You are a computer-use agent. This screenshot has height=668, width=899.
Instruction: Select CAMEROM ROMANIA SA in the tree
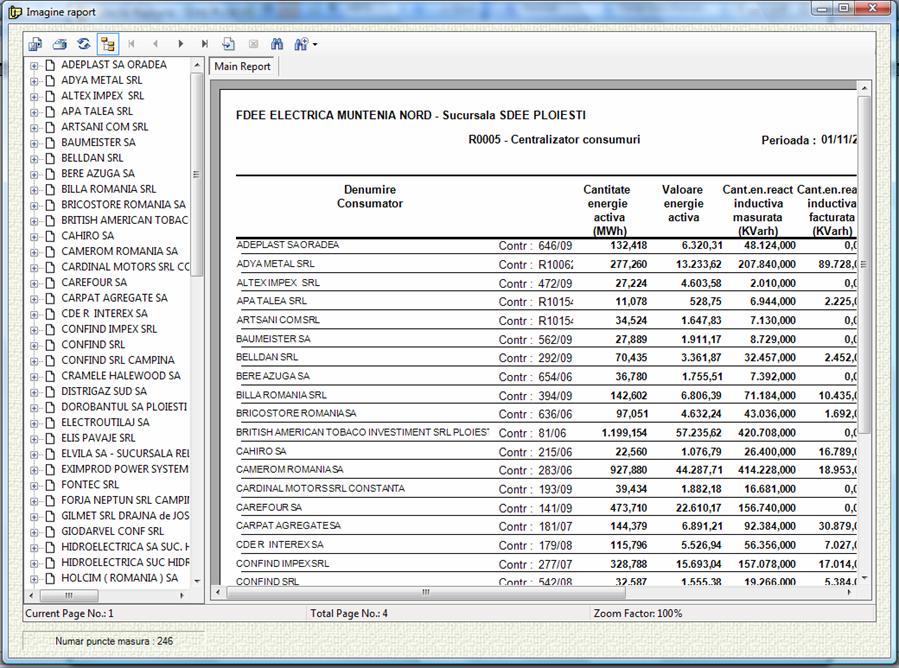[x=119, y=251]
